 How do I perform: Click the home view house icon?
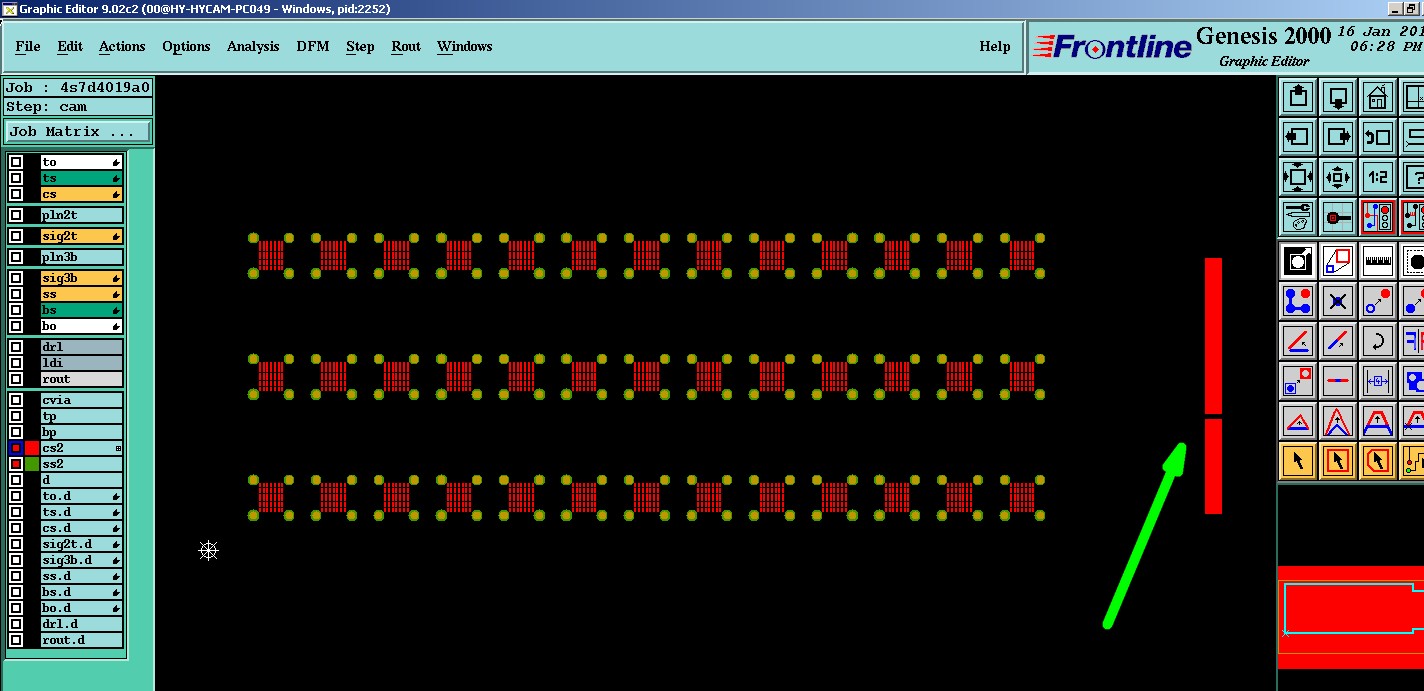[1378, 97]
